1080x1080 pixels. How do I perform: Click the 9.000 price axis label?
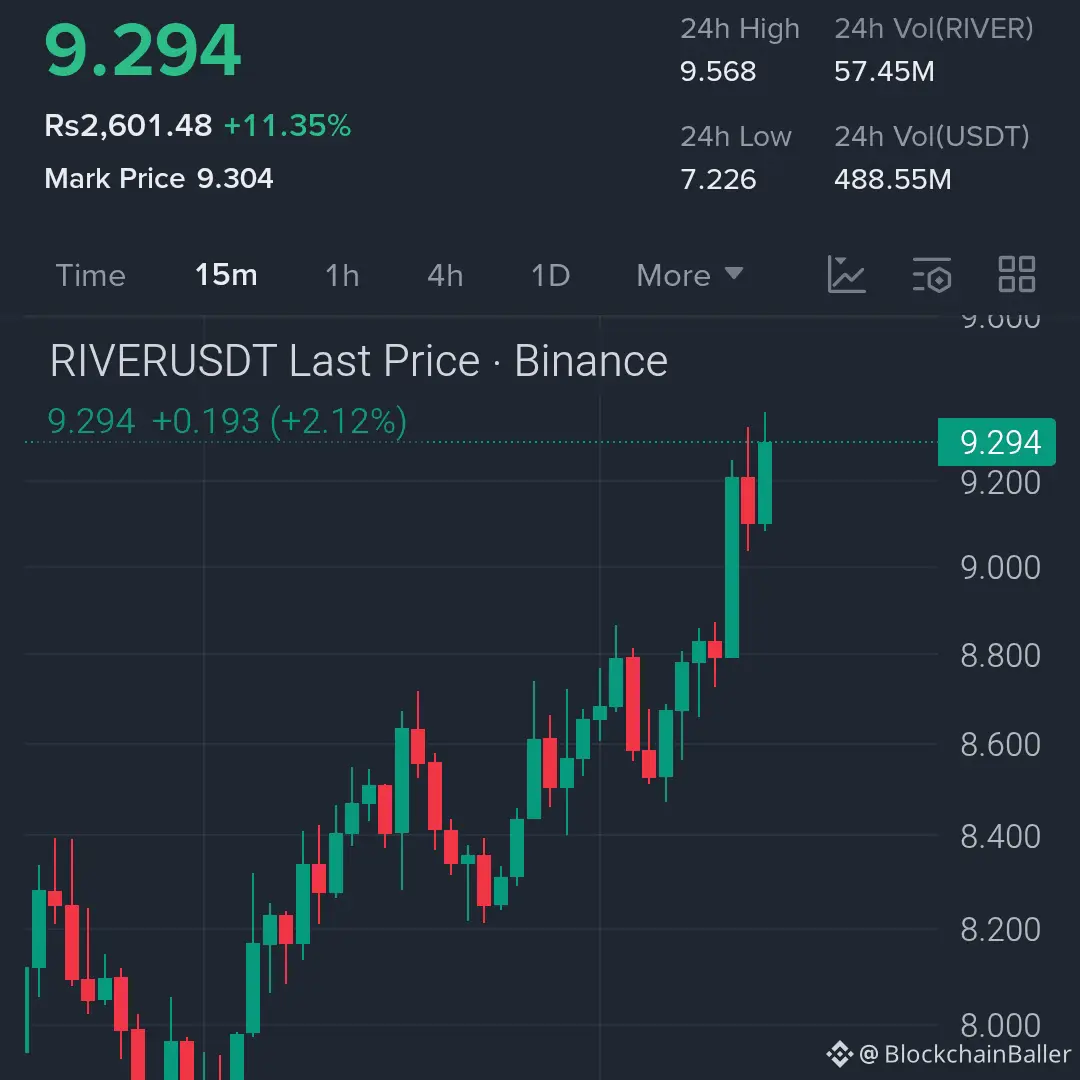[1000, 568]
